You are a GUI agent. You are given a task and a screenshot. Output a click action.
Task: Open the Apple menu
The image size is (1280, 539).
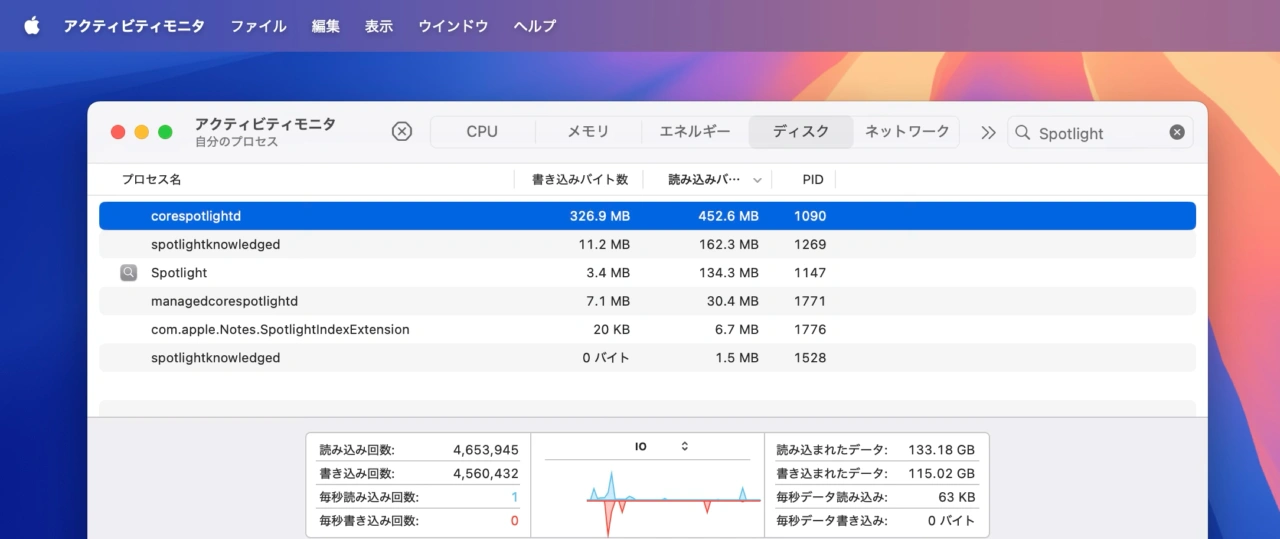click(x=32, y=26)
